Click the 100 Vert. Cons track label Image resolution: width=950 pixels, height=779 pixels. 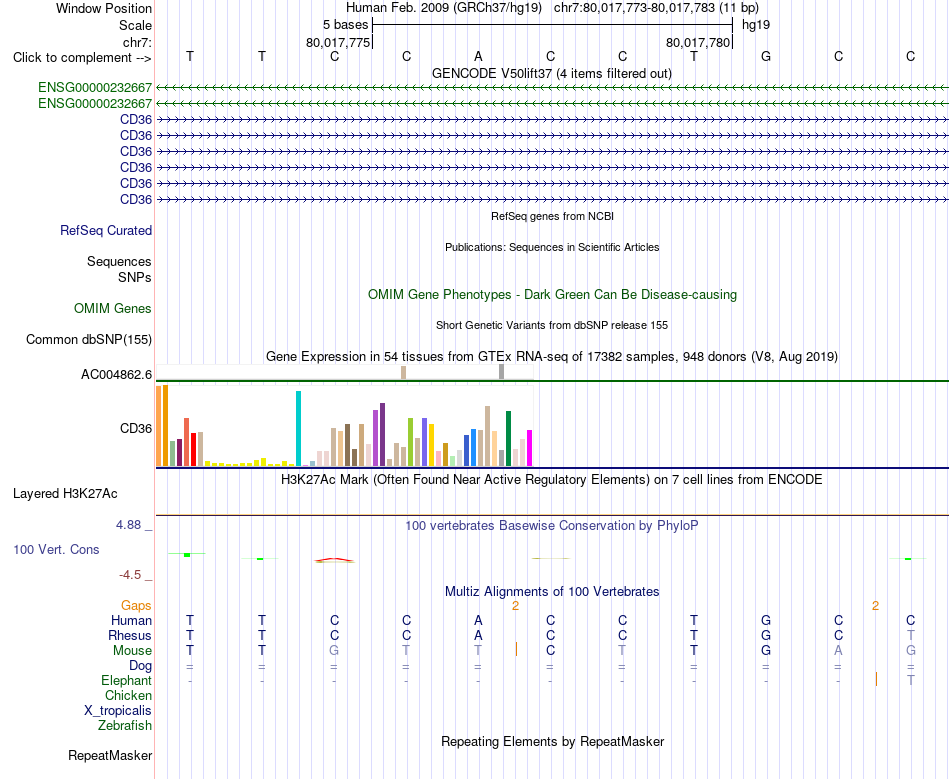pyautogui.click(x=56, y=549)
